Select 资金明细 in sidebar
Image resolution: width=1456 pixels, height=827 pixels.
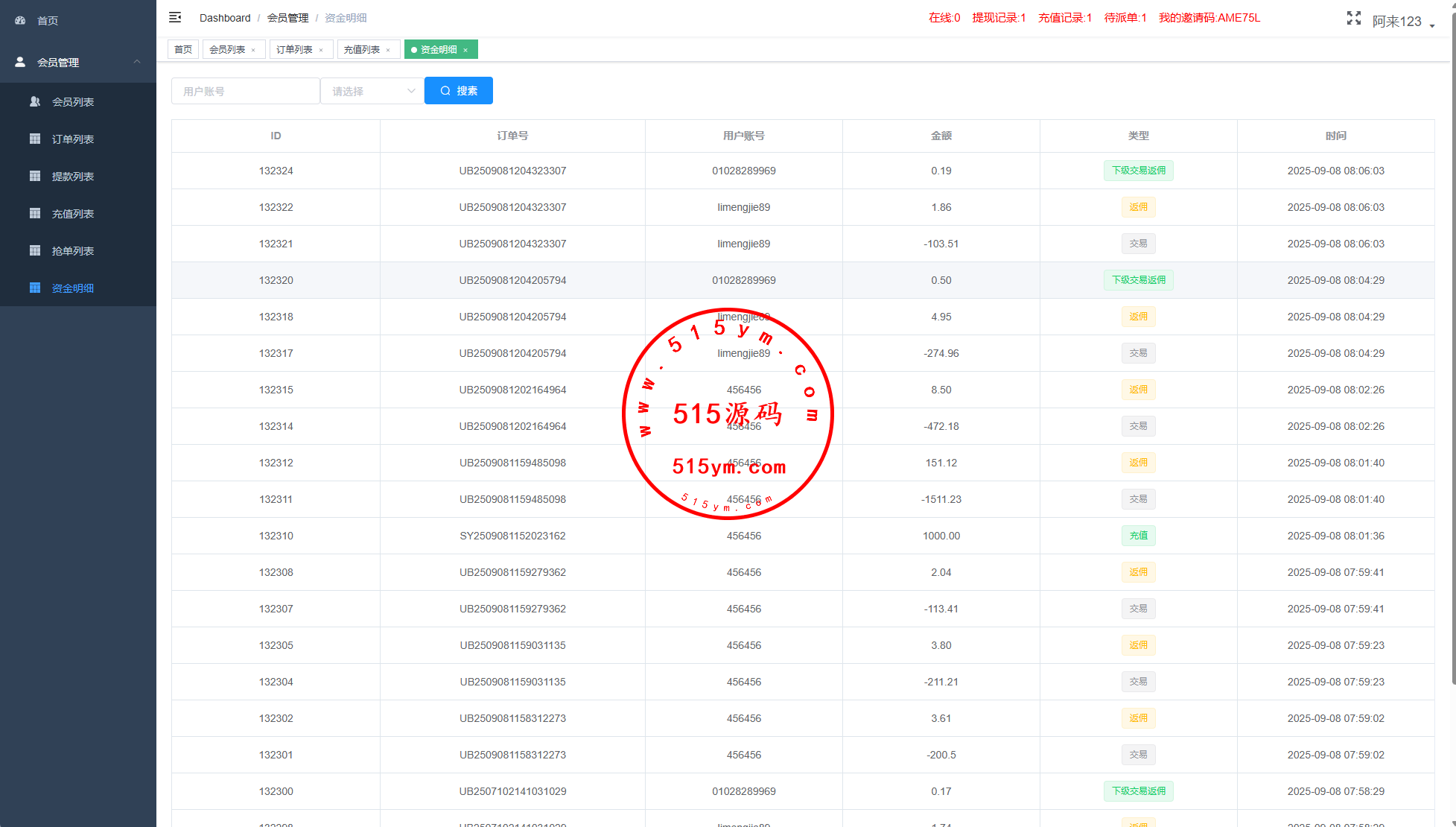72,288
